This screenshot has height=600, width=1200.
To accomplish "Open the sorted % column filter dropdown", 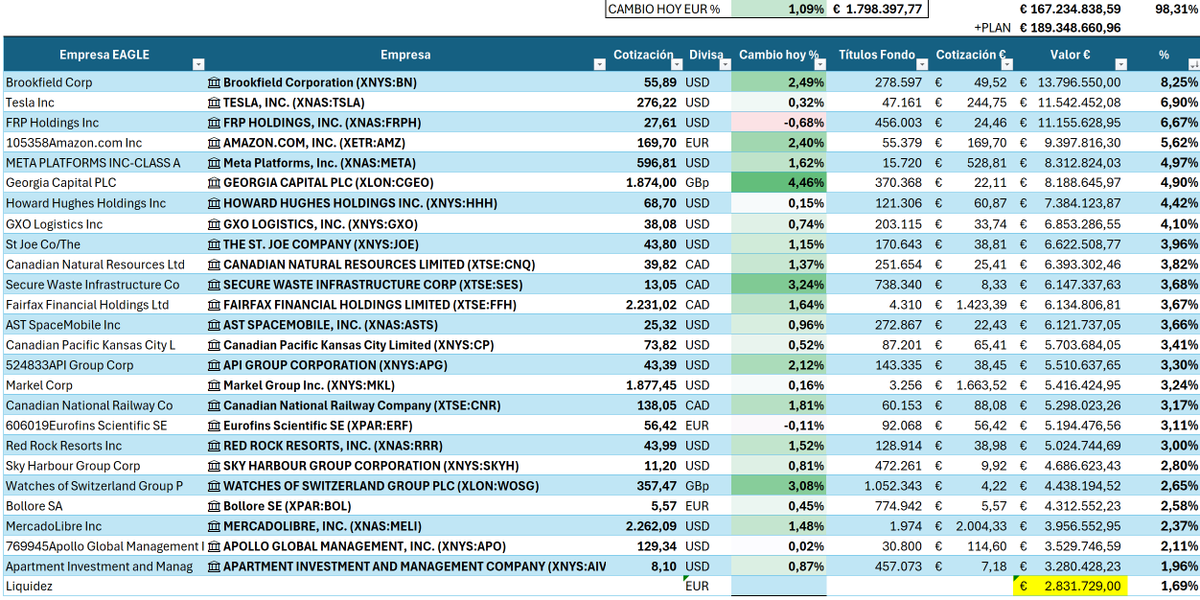I will 1192,64.
